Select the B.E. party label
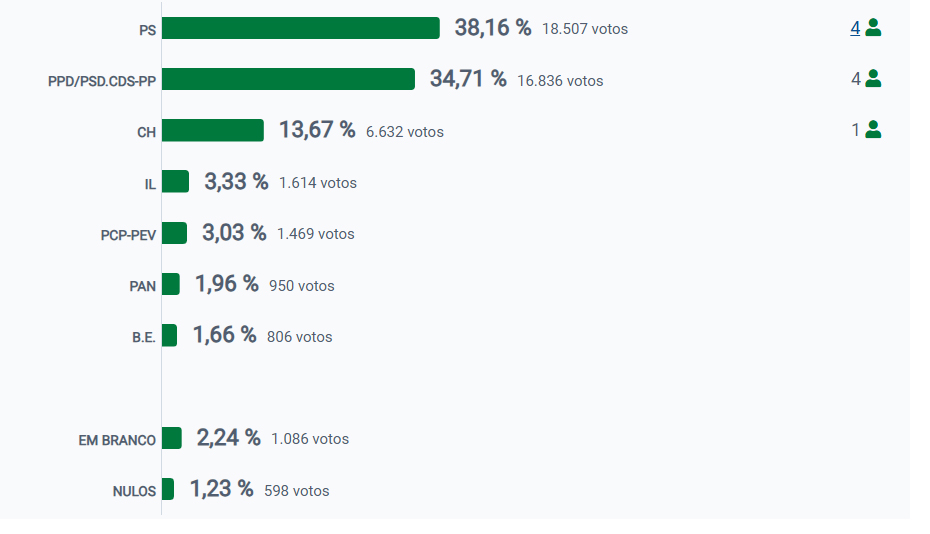 click(x=144, y=337)
